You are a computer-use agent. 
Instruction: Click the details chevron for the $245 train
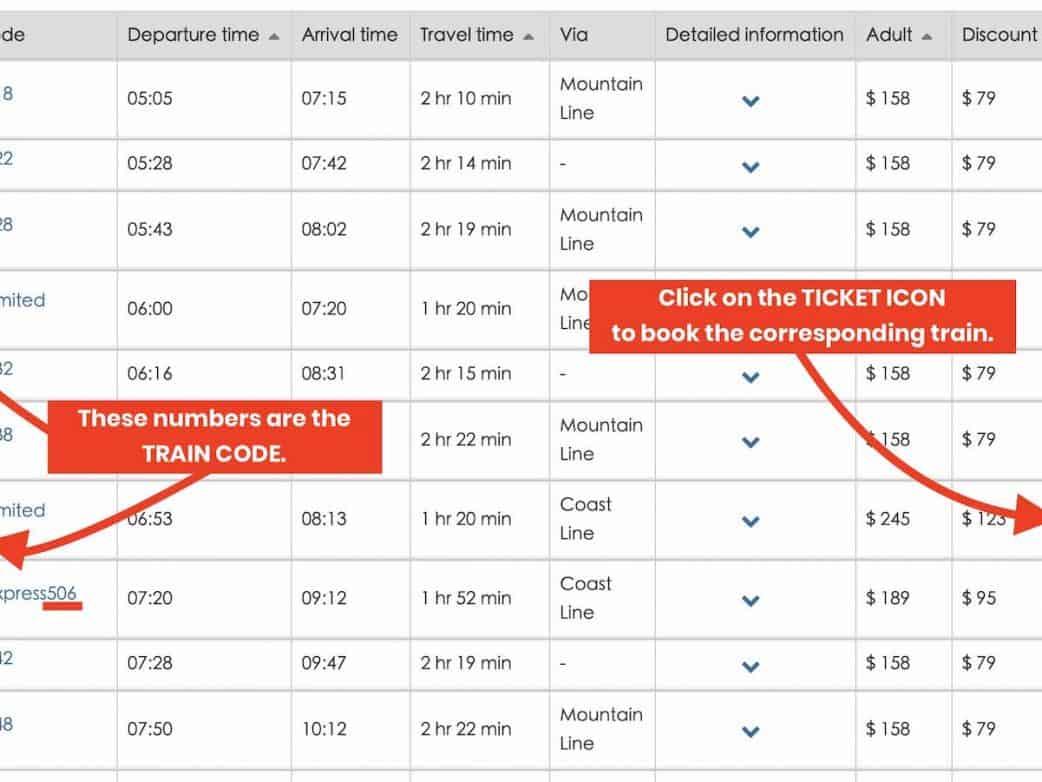click(x=751, y=521)
